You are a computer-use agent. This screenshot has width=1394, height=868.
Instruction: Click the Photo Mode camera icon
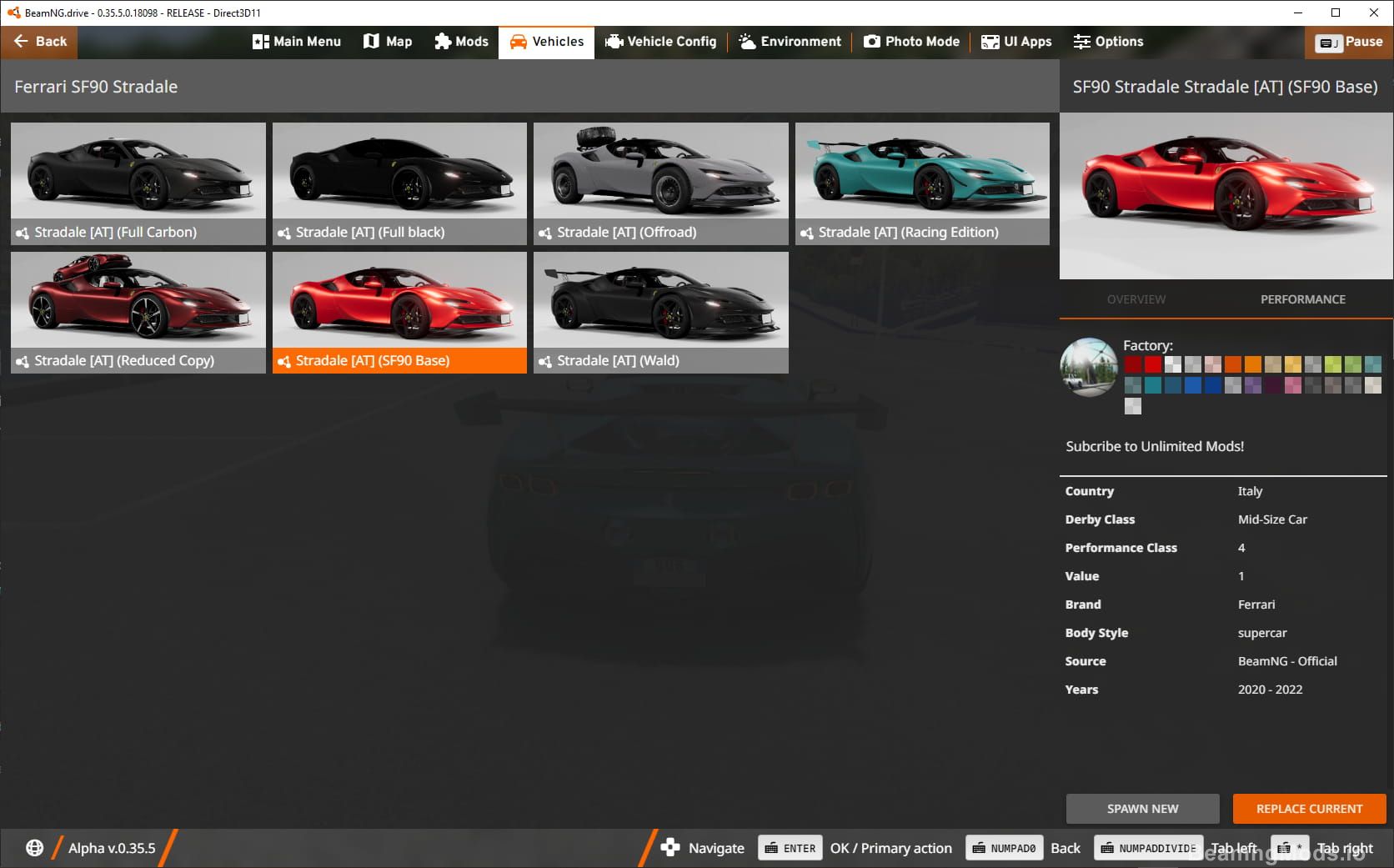[872, 42]
